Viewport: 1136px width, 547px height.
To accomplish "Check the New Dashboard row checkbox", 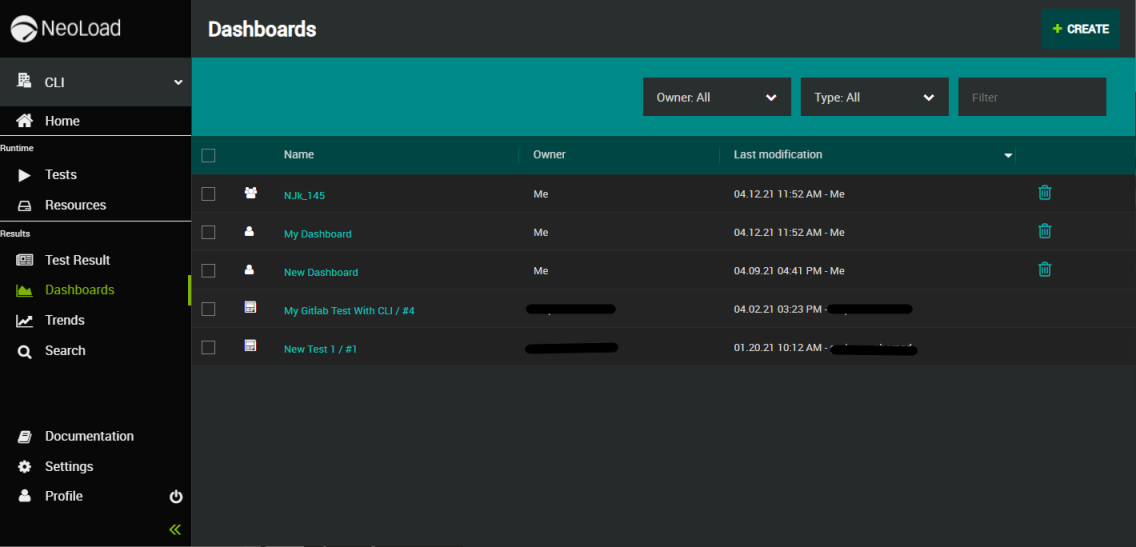I will [209, 271].
